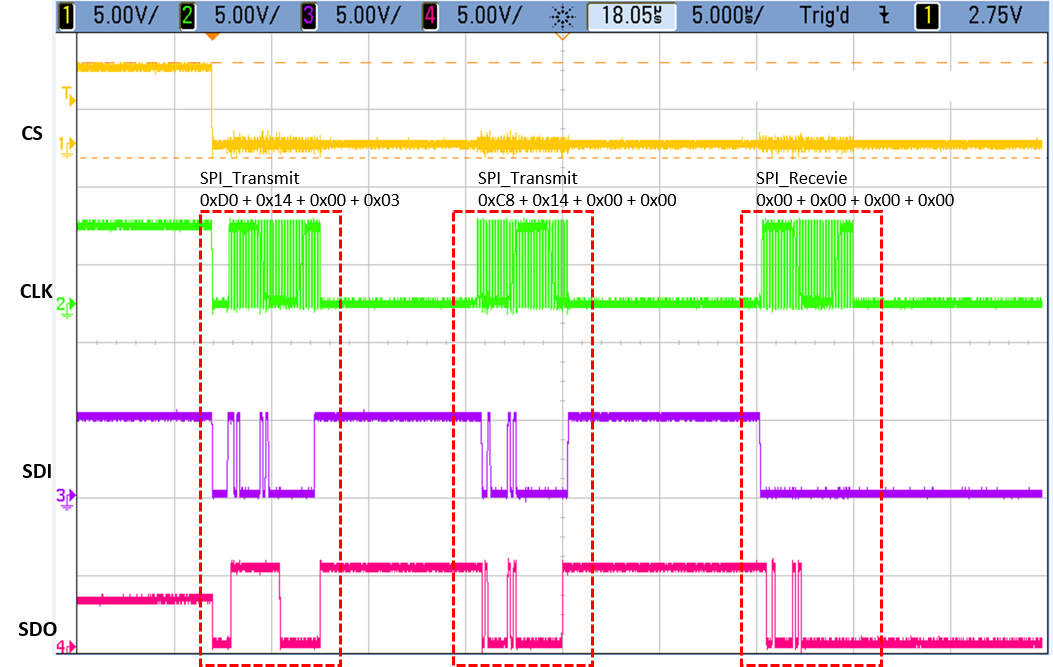The width and height of the screenshot is (1053, 667).
Task: Click the Channel 1 ground reference marker
Action: click(67, 143)
